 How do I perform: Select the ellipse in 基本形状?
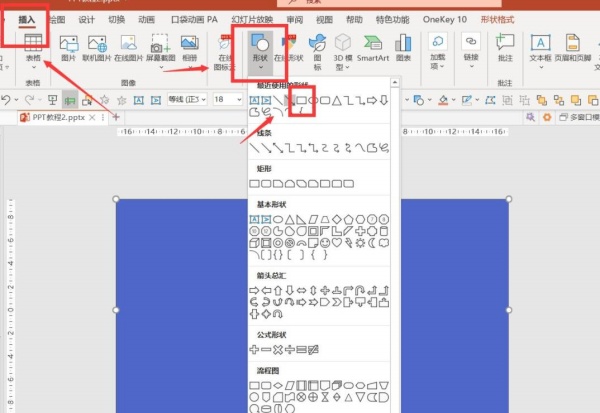click(278, 219)
